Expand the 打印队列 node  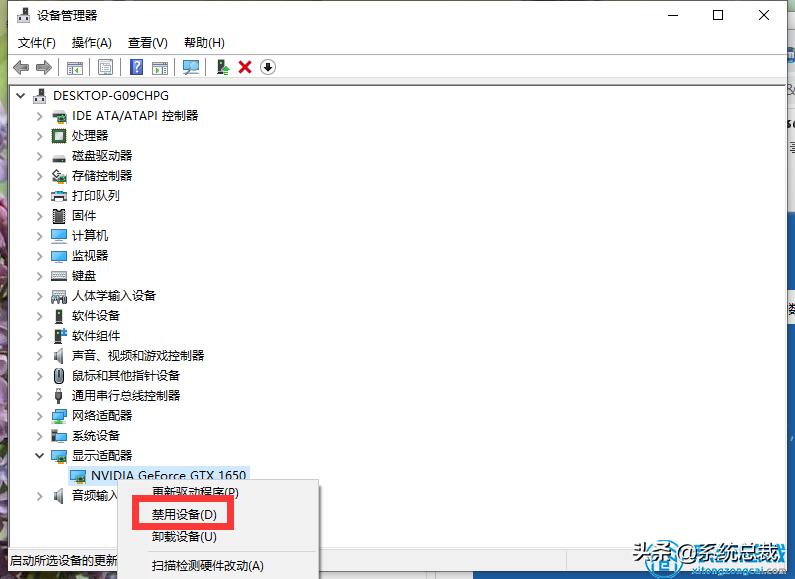pyautogui.click(x=40, y=196)
